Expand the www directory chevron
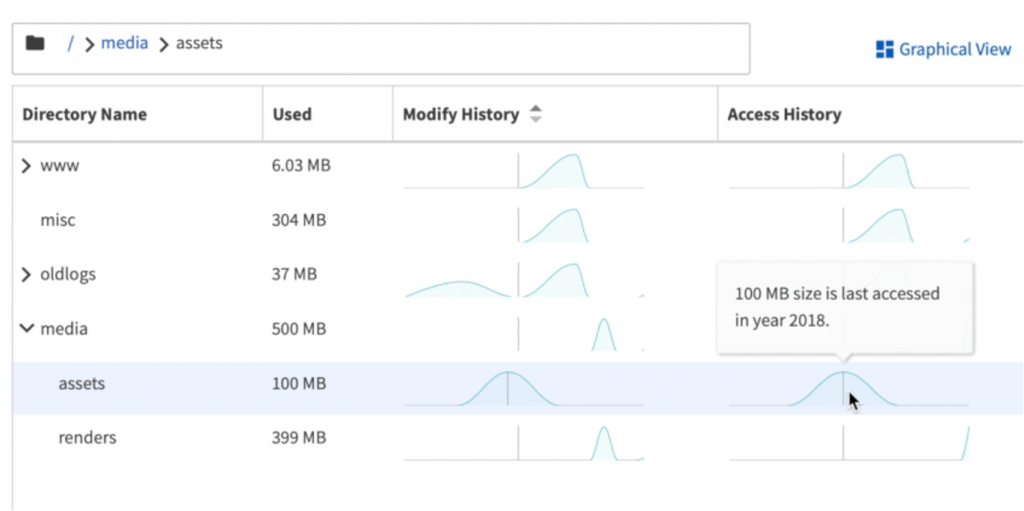The height and width of the screenshot is (511, 1024). click(x=26, y=166)
